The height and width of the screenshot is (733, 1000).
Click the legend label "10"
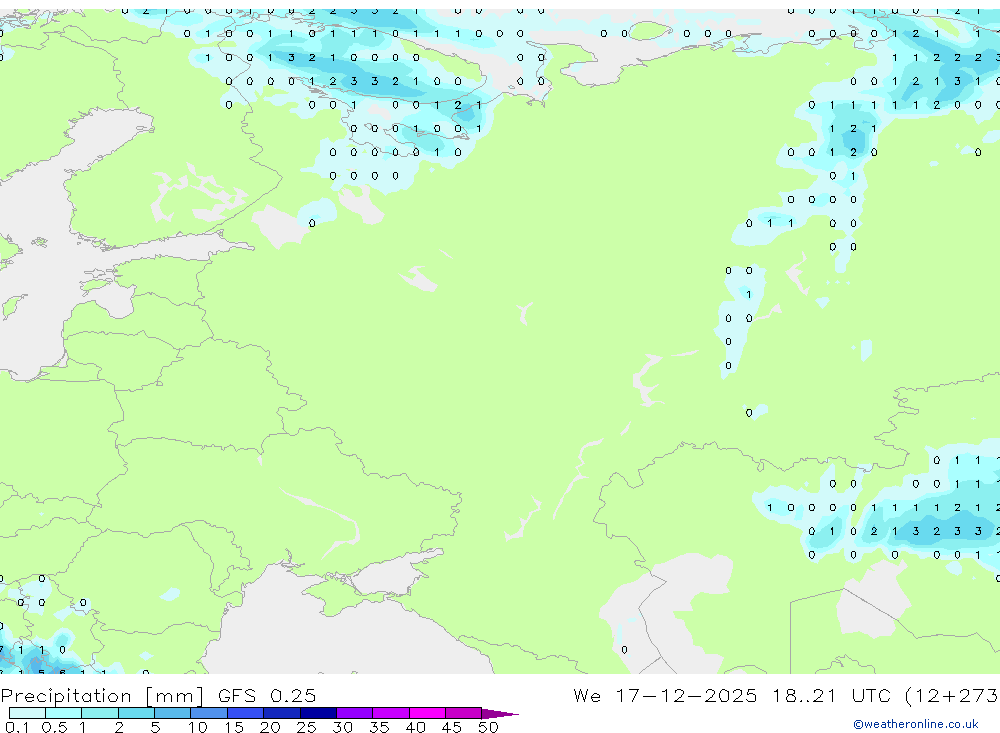[x=197, y=727]
